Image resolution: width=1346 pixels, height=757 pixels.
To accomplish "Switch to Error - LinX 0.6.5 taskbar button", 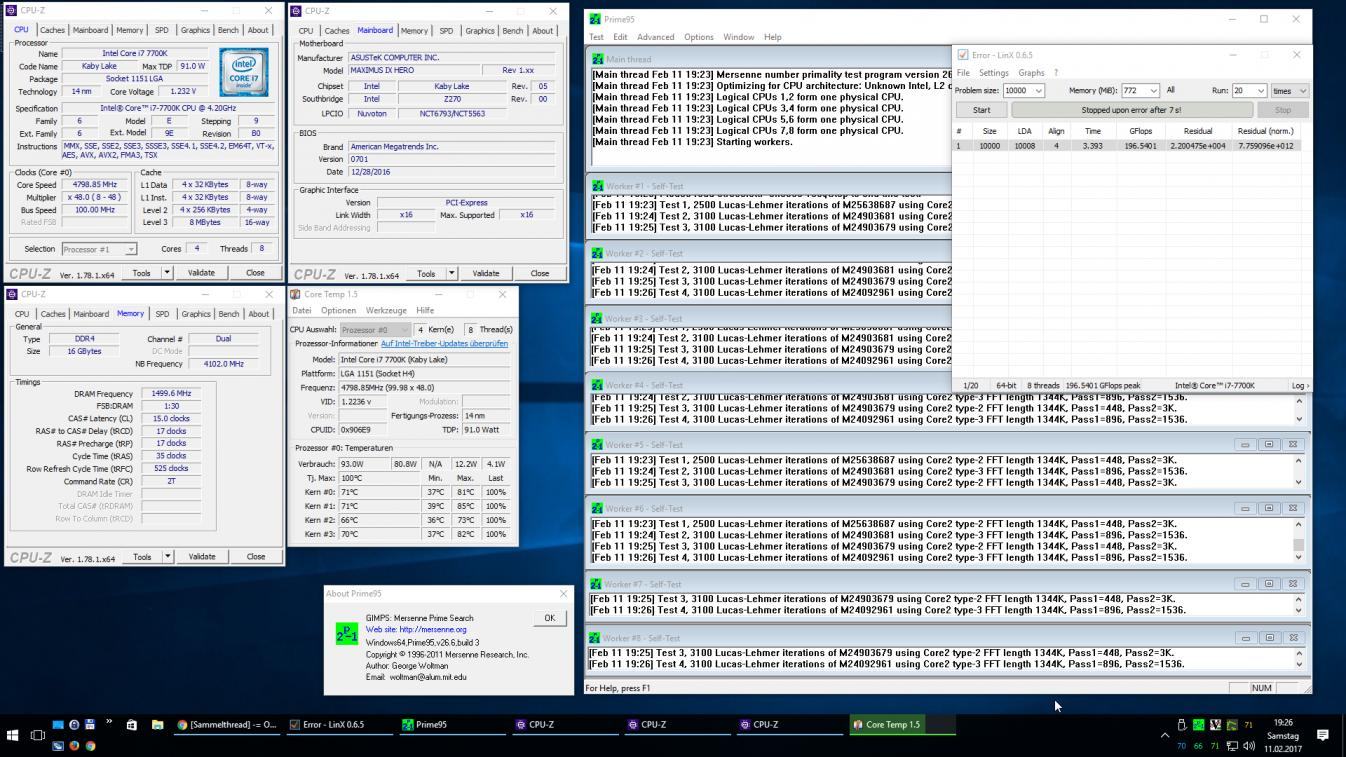I will pyautogui.click(x=339, y=725).
